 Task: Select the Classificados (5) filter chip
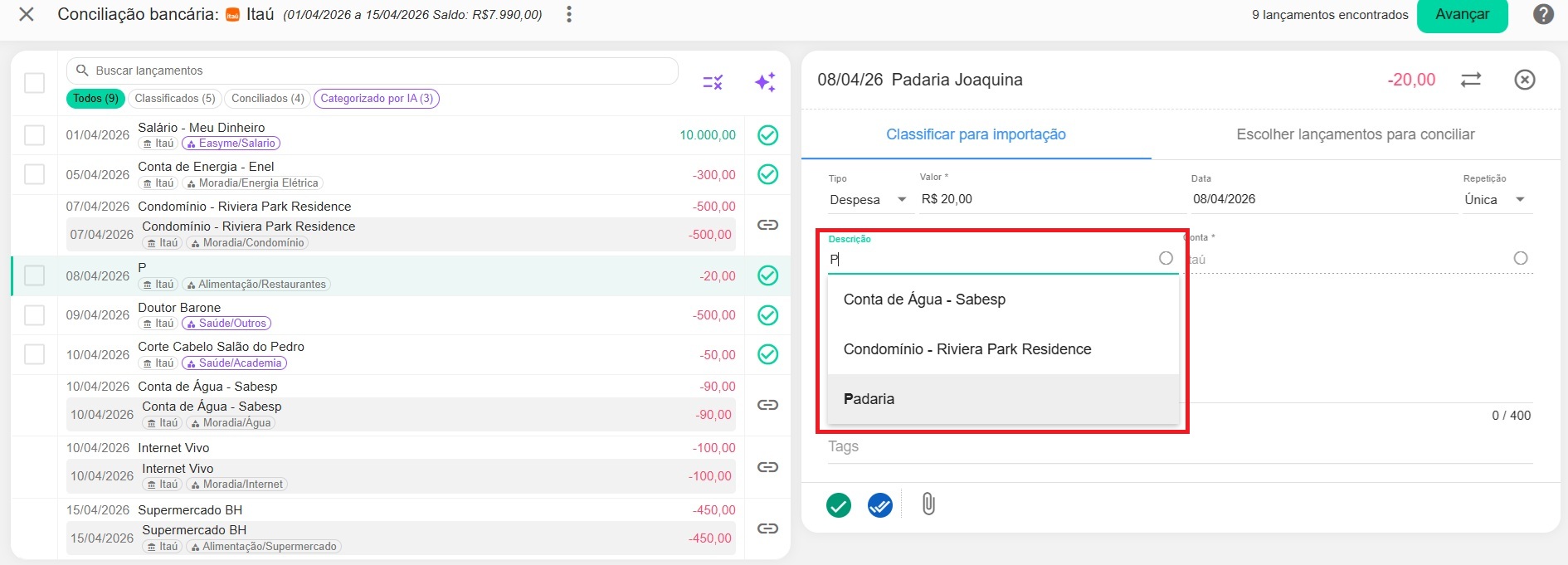pyautogui.click(x=175, y=99)
